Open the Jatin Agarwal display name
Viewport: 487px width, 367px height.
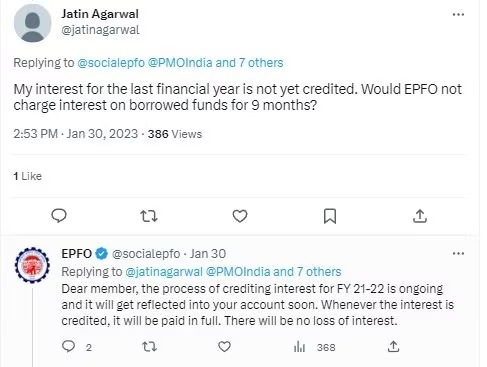(100, 14)
